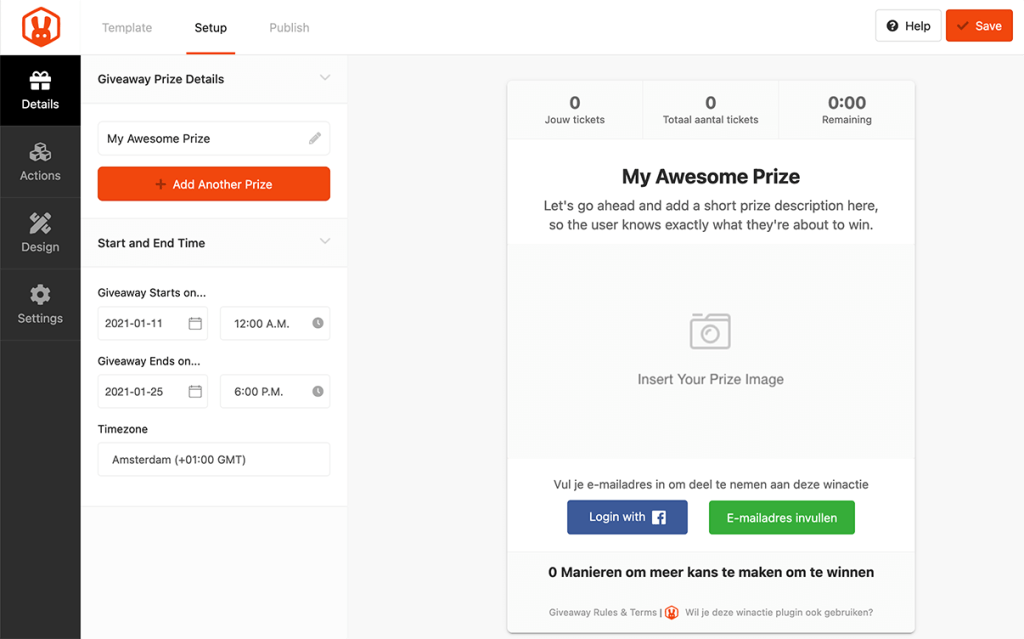Click the Login with Facebook button
Screen dimensions: 1024x639
[x=627, y=517]
